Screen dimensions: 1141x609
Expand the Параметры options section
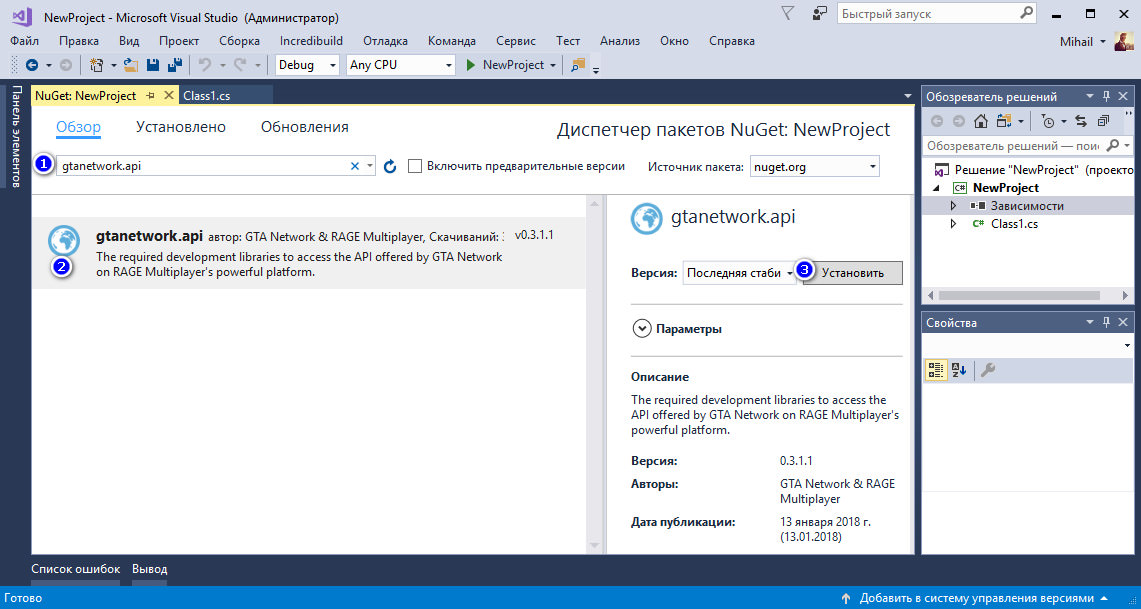pos(641,329)
